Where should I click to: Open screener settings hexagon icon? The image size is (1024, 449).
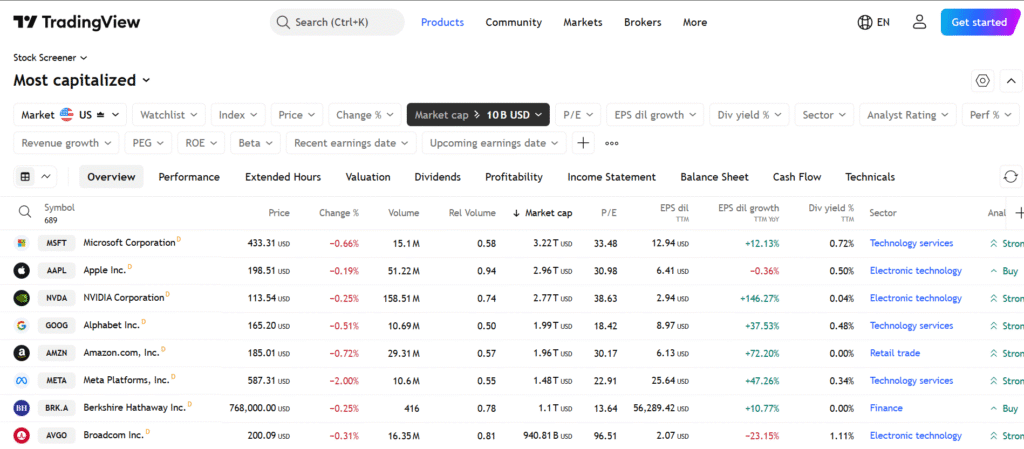(x=983, y=81)
